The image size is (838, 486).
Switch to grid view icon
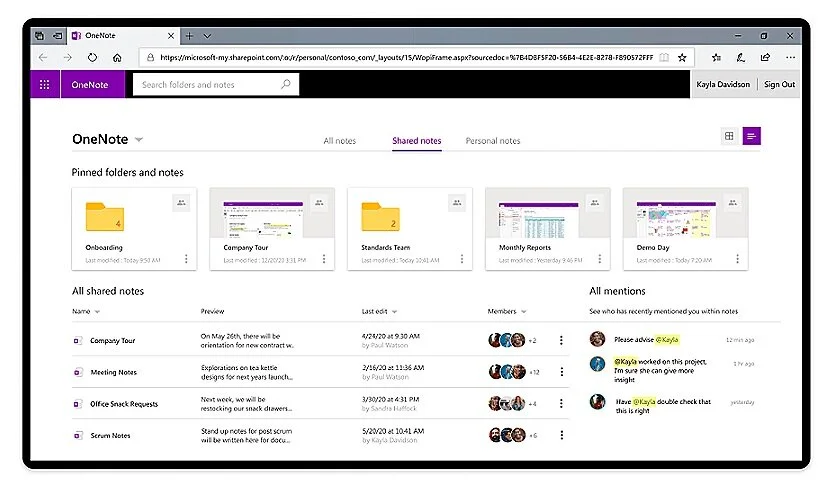[x=729, y=136]
